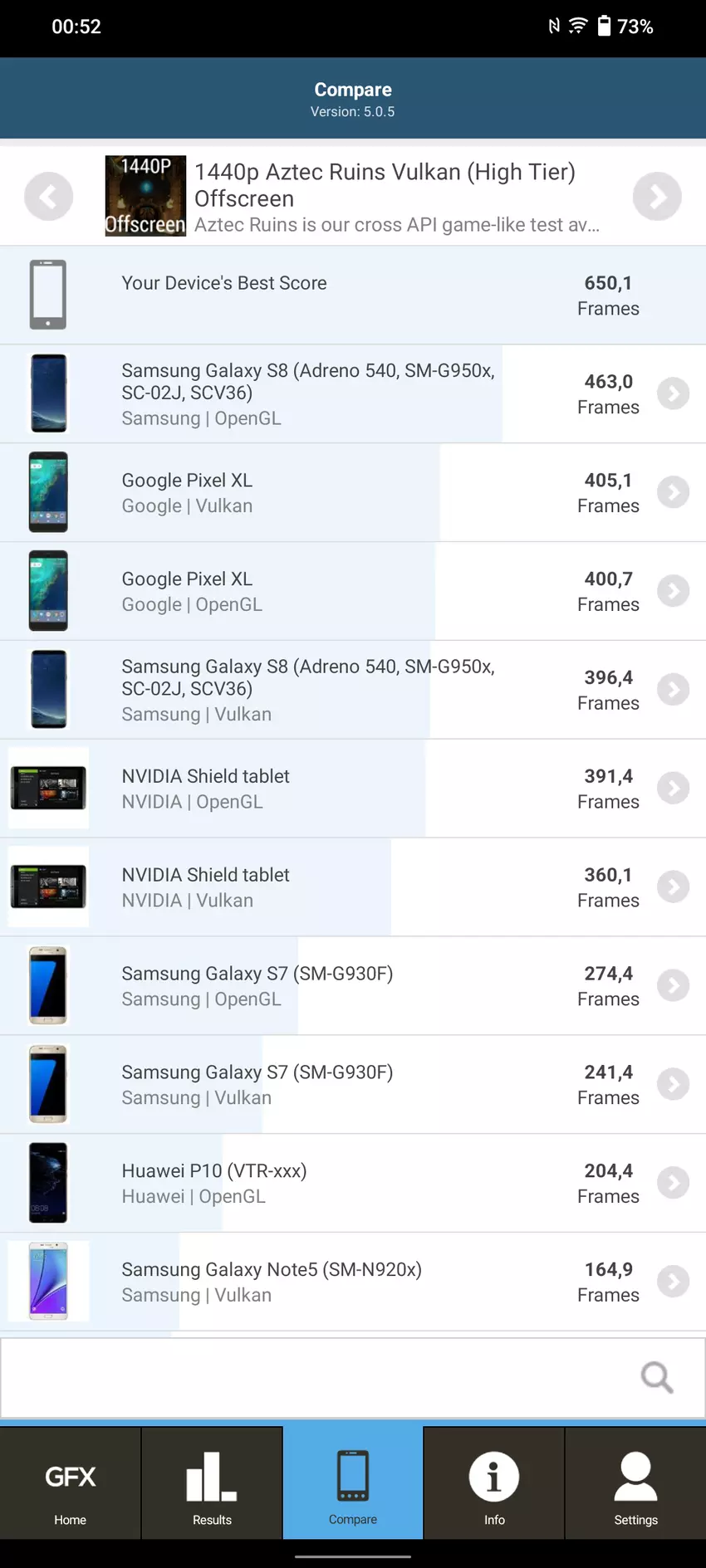Expand Samsung Galaxy S8 OpenGL result chevron
Viewport: 706px width, 1568px height.
(x=673, y=393)
